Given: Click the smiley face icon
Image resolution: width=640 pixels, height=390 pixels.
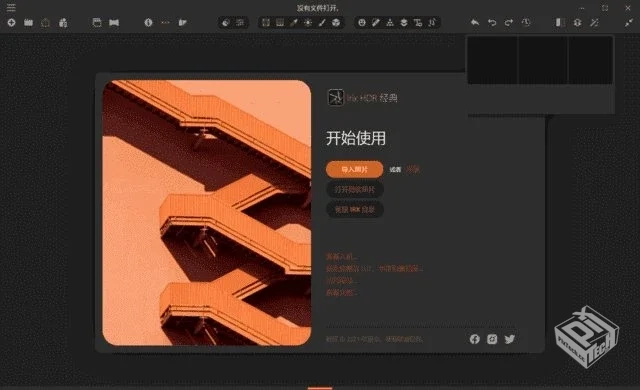Looking at the screenshot, I should pos(362,22).
